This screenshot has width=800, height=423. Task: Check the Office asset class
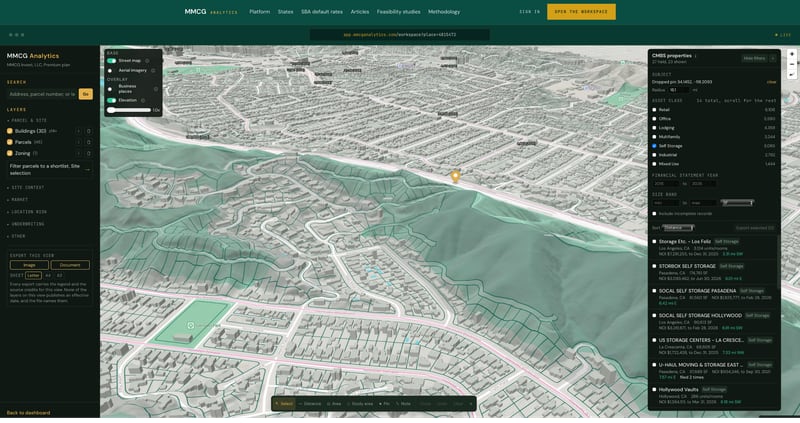pos(655,119)
